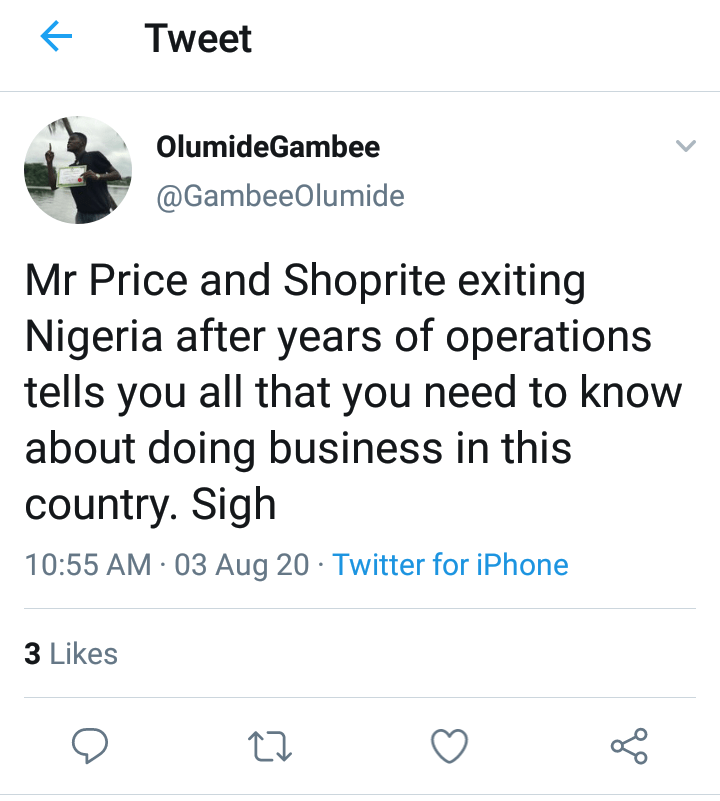Retweet OlumideGambee's tweet
This screenshot has height=801, width=720.
[x=269, y=745]
